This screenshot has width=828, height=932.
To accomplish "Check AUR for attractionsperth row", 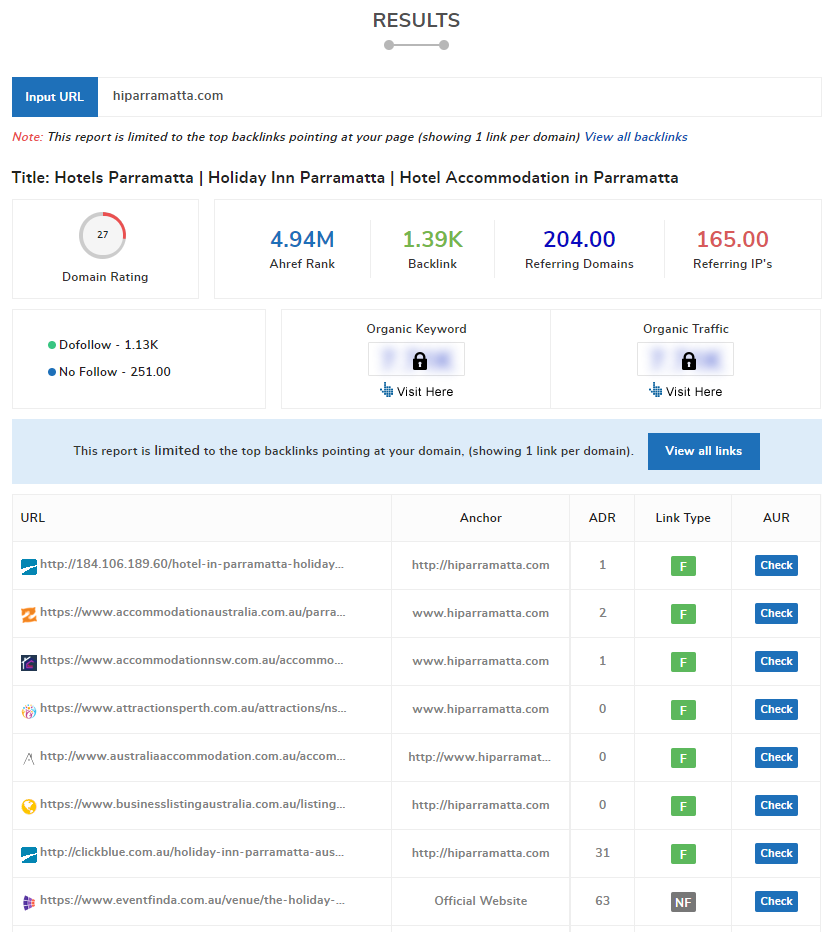I will [776, 709].
